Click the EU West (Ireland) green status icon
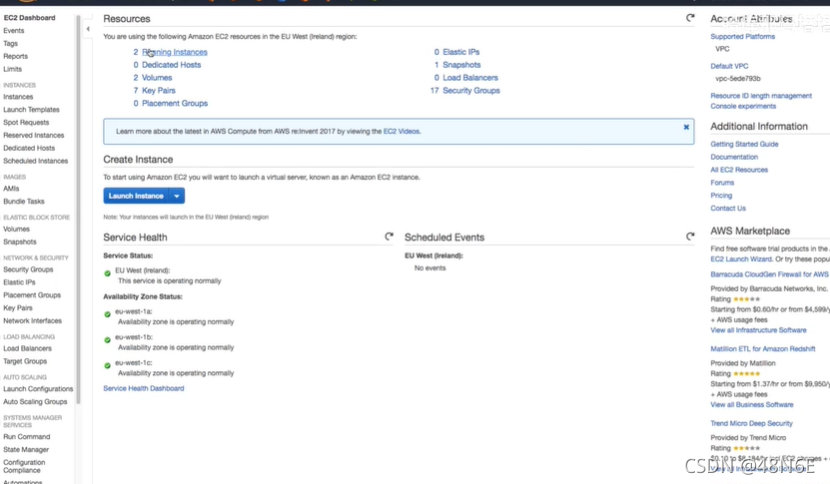This screenshot has width=830, height=484. [107, 273]
